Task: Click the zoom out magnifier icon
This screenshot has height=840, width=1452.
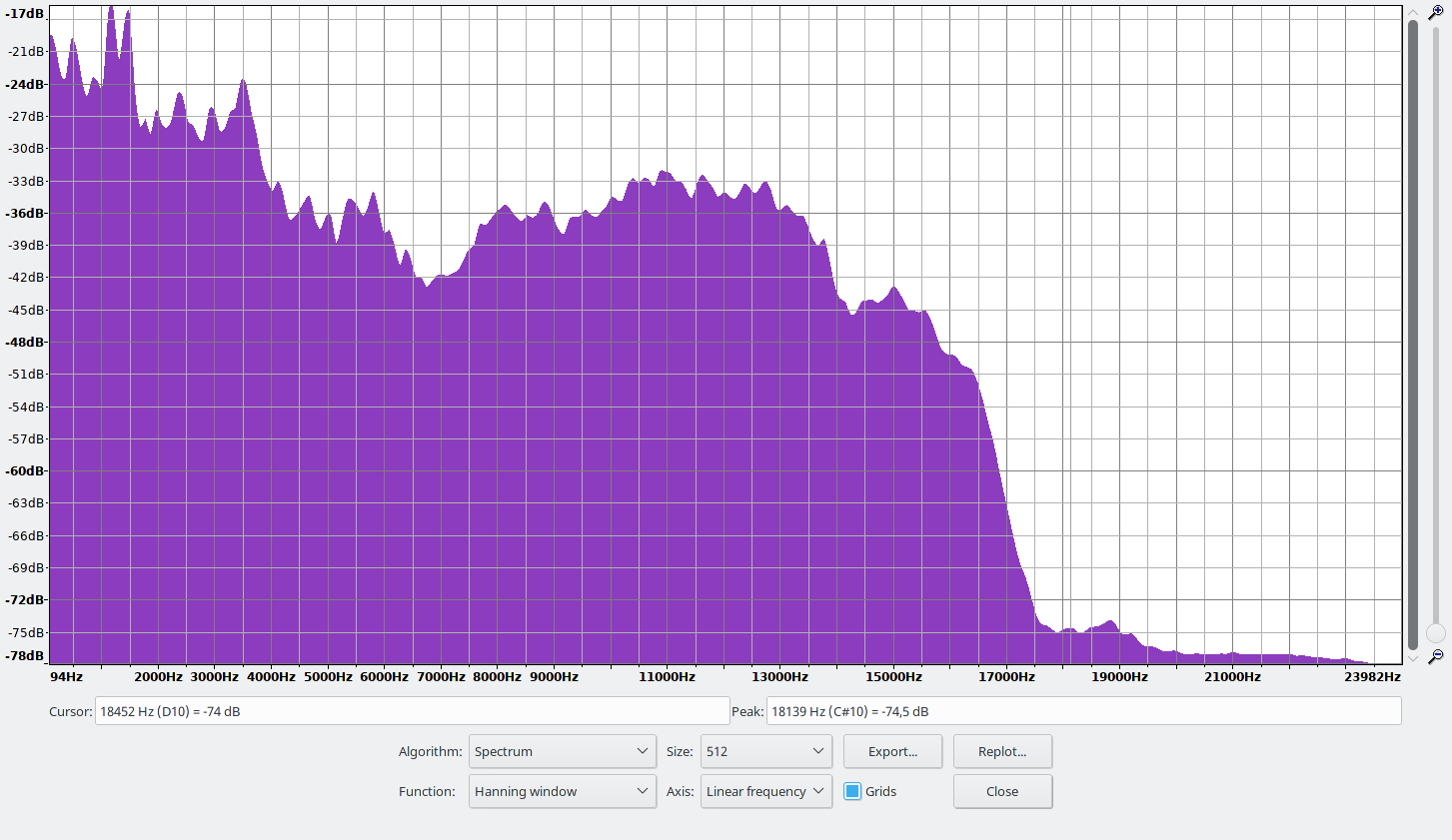Action: pos(1436,656)
